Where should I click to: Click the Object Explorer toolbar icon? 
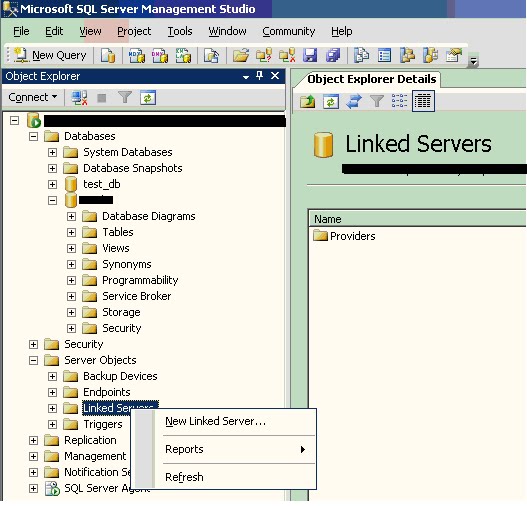pyautogui.click(x=407, y=55)
